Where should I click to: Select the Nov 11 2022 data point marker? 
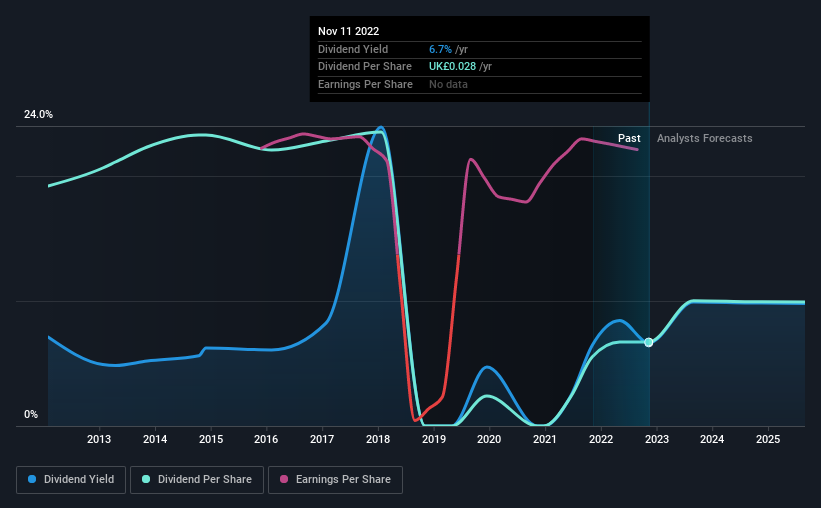point(649,342)
